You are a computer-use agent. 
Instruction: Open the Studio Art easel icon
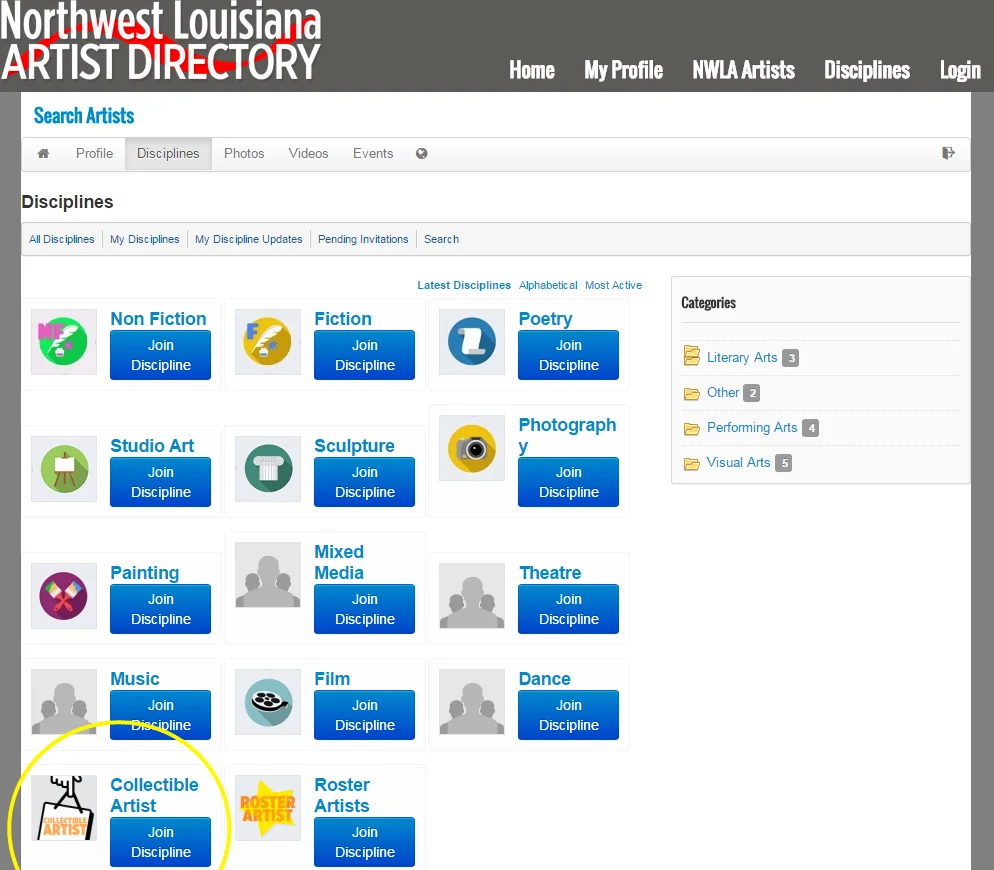point(64,469)
